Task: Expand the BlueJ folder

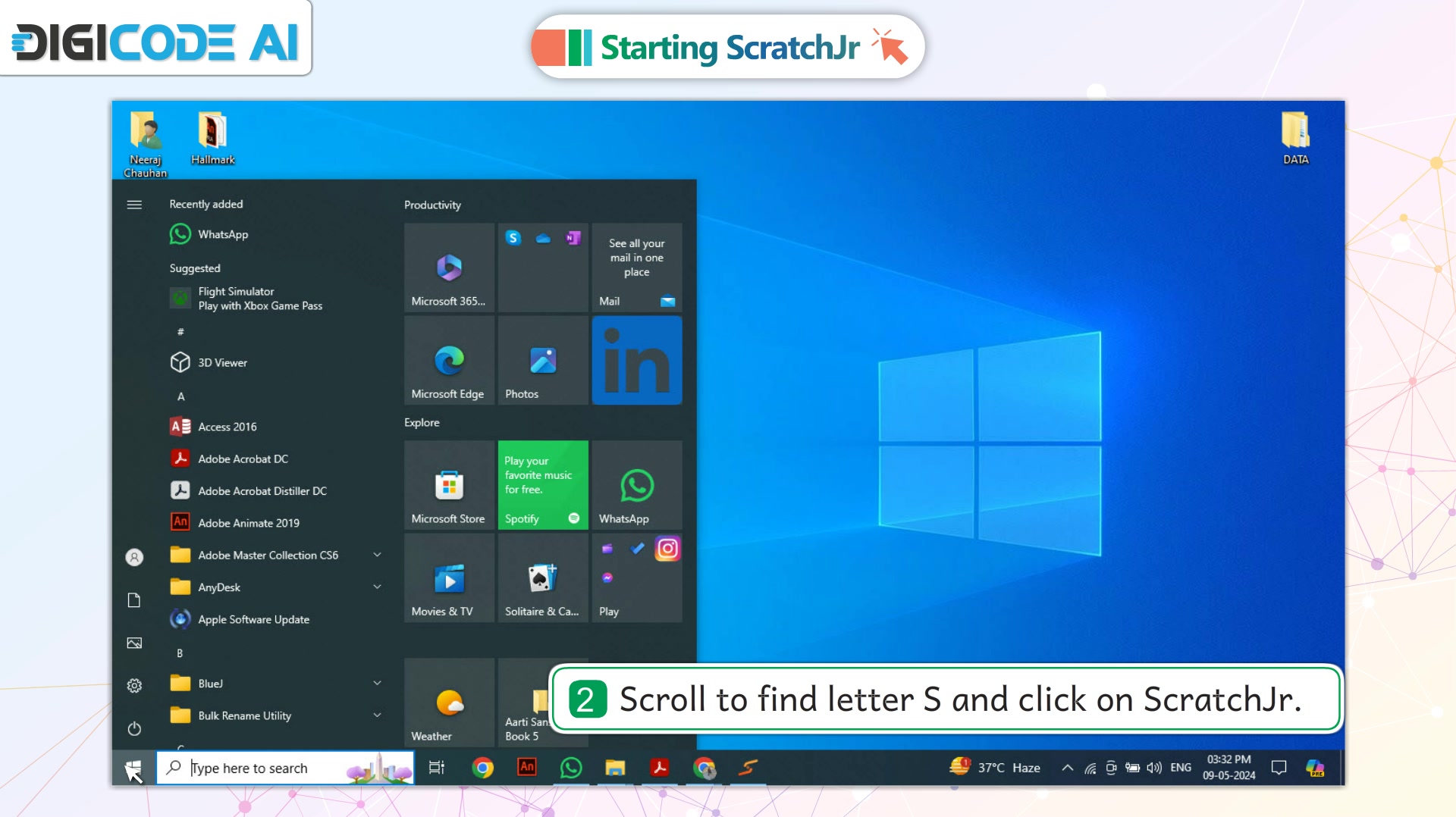Action: [x=377, y=683]
